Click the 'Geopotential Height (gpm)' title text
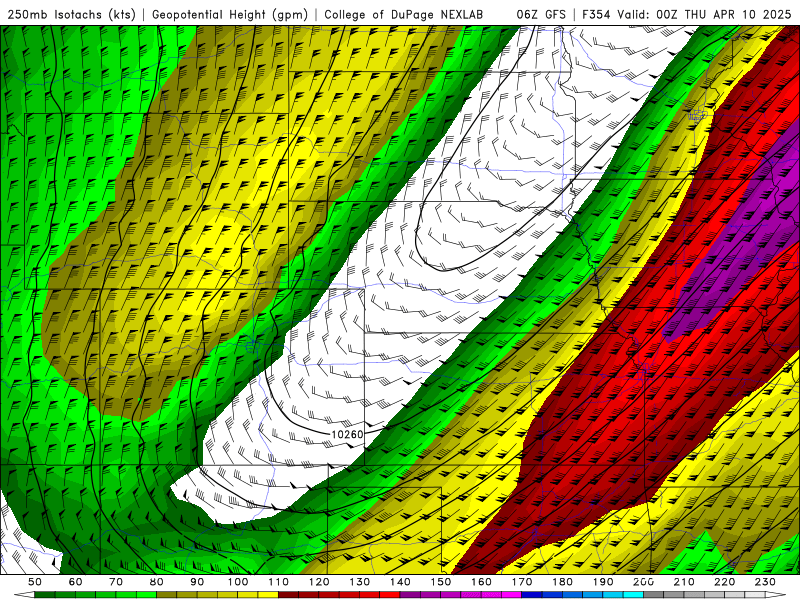Viewport: 800px width, 600px height. pyautogui.click(x=230, y=14)
